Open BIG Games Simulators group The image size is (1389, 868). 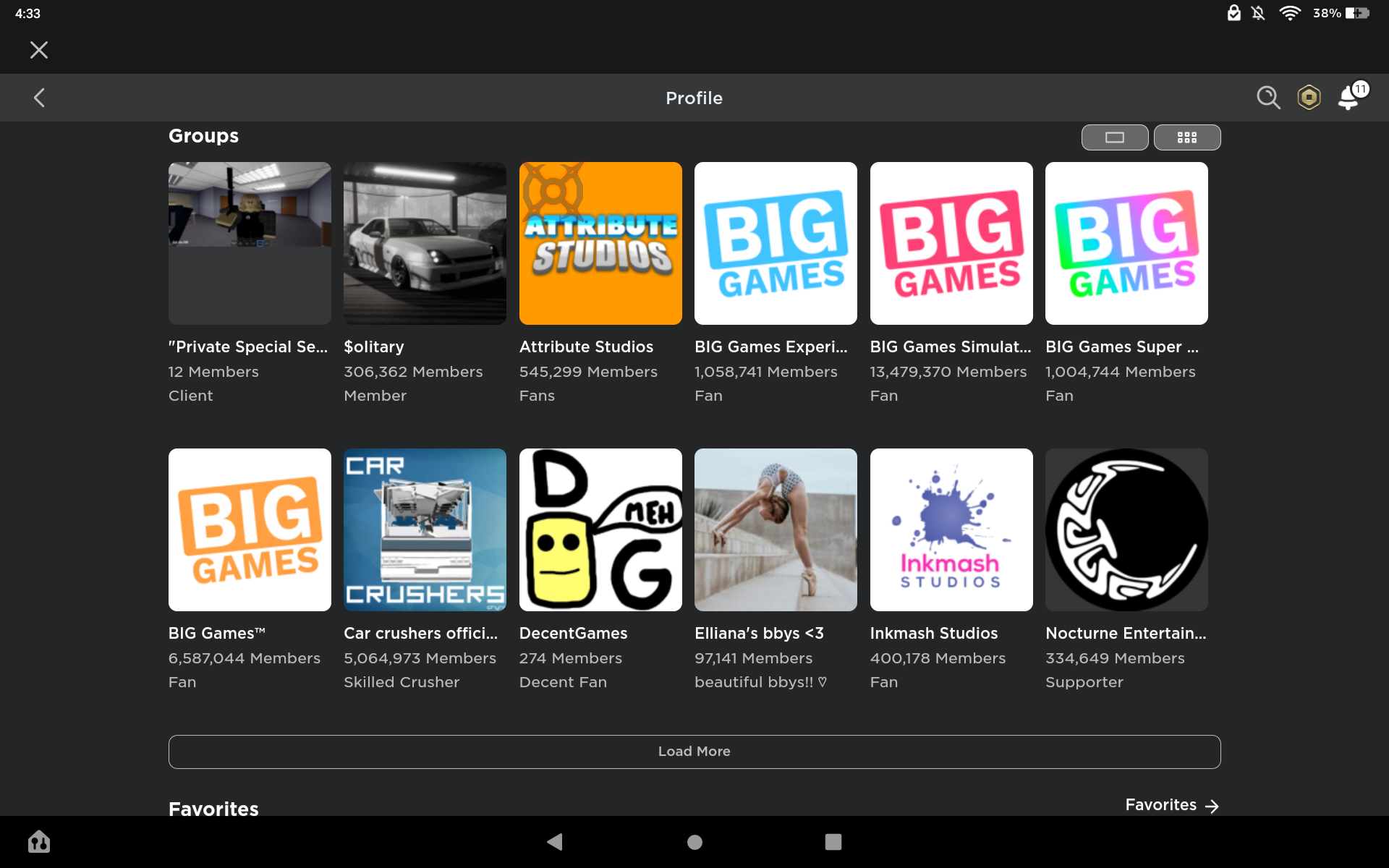click(x=951, y=243)
